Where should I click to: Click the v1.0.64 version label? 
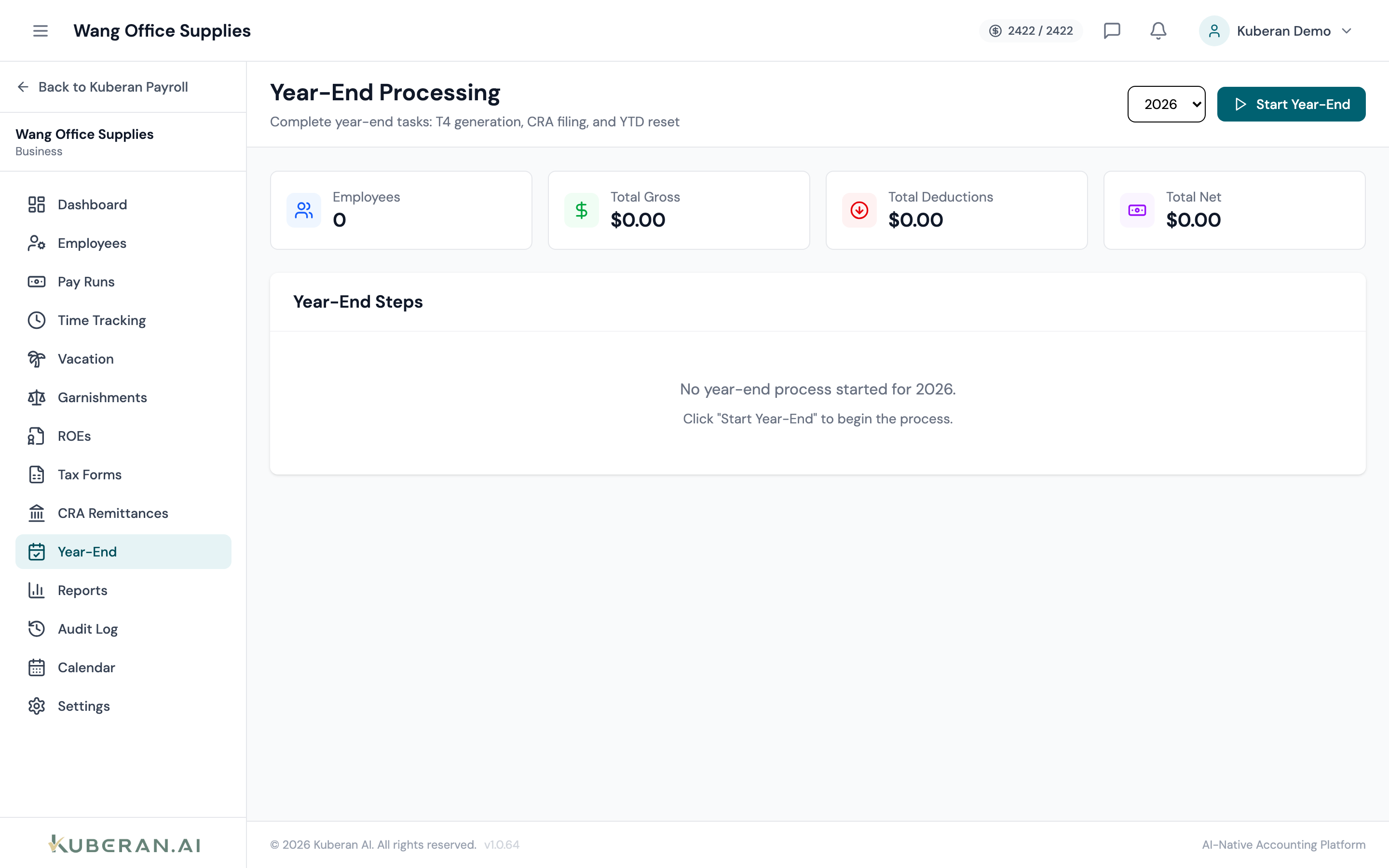click(x=502, y=844)
